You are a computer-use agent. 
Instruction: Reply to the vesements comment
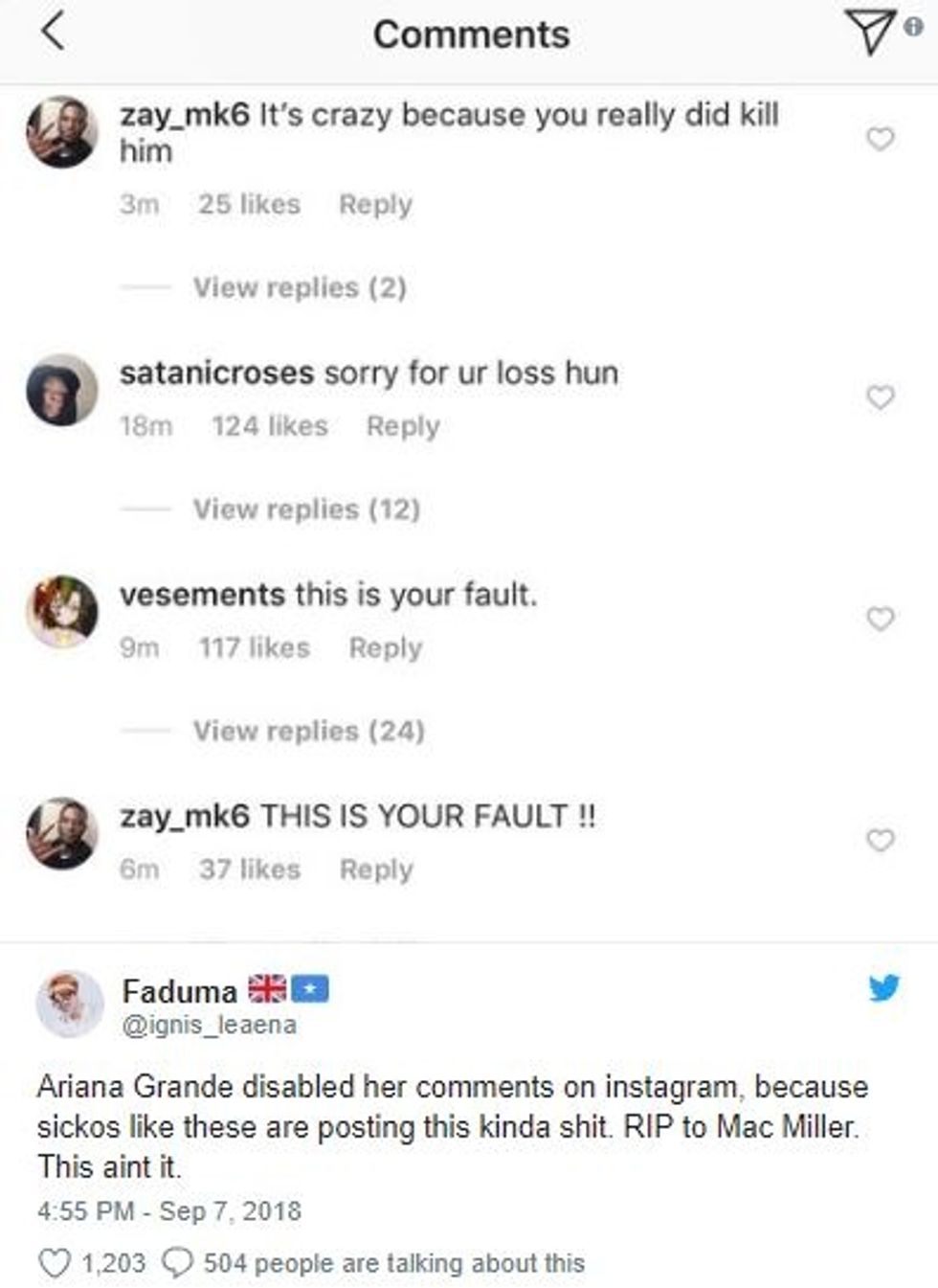pyautogui.click(x=385, y=648)
